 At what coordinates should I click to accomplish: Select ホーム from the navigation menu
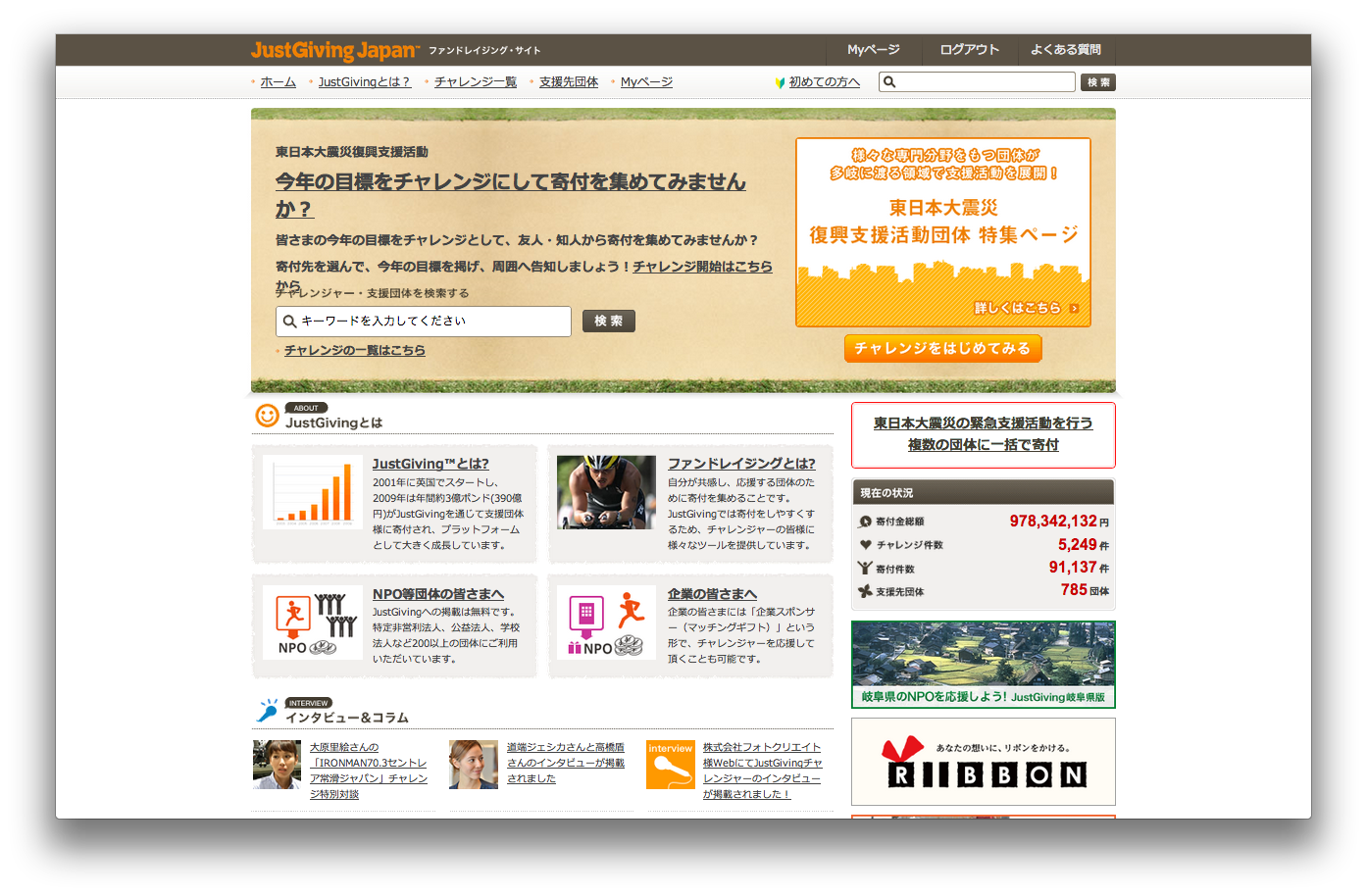tap(278, 81)
